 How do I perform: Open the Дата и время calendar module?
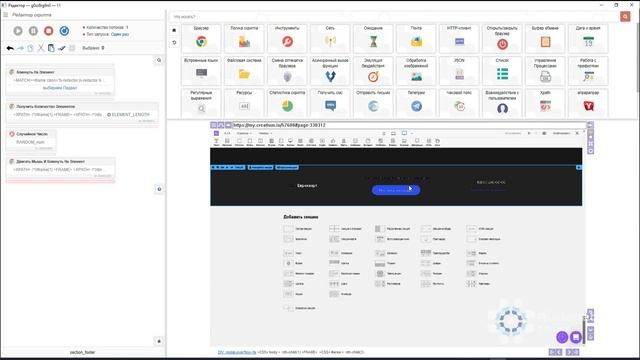coord(588,39)
